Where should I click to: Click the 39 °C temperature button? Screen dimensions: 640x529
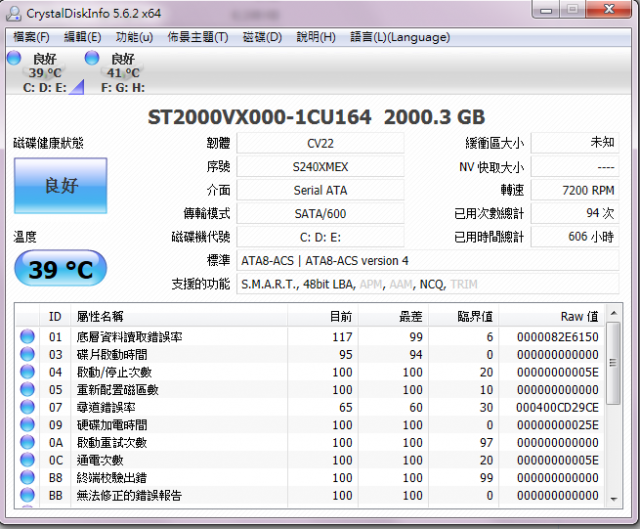pyautogui.click(x=61, y=269)
